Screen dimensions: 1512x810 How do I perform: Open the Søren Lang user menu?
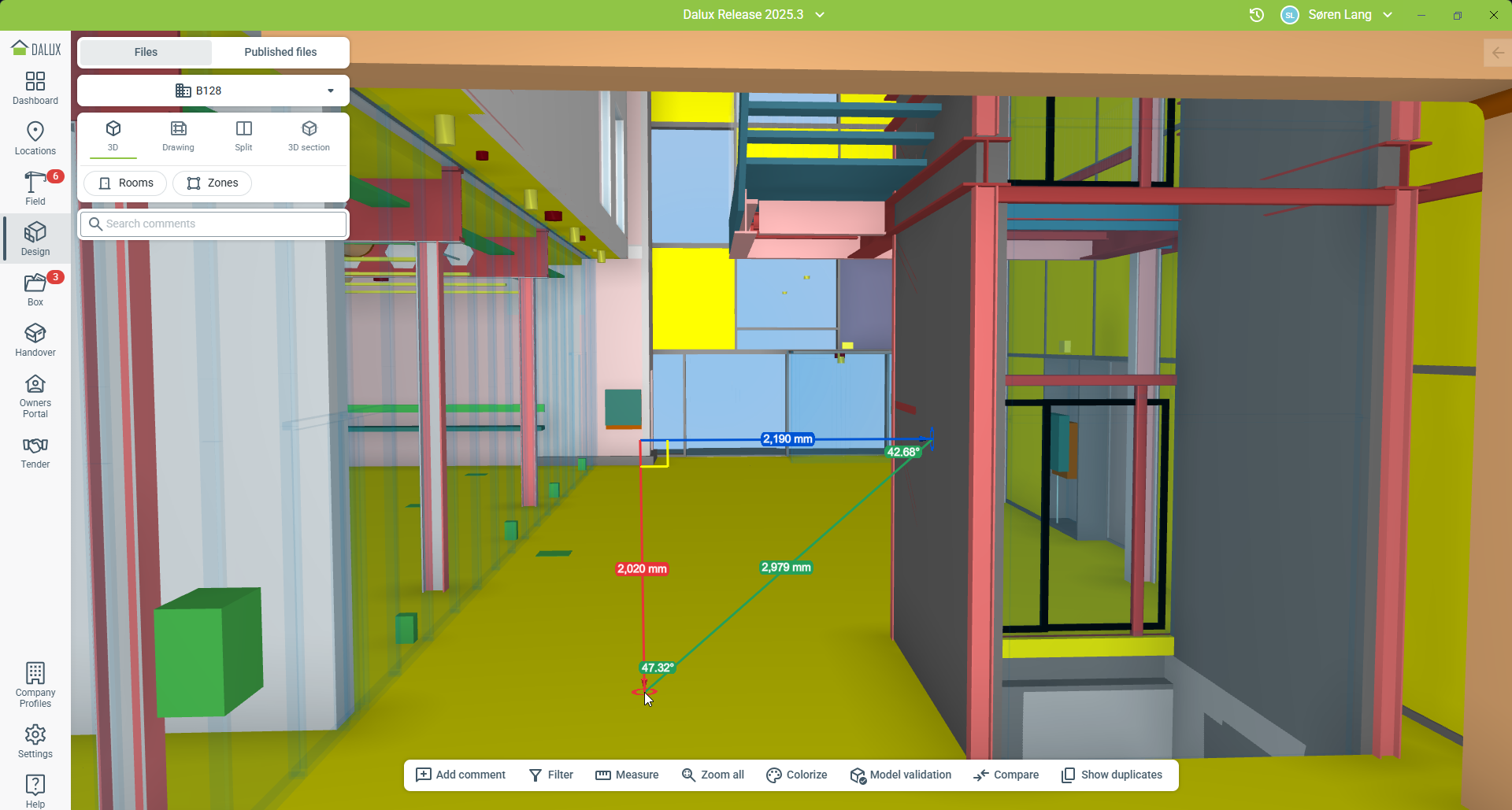(x=1338, y=15)
